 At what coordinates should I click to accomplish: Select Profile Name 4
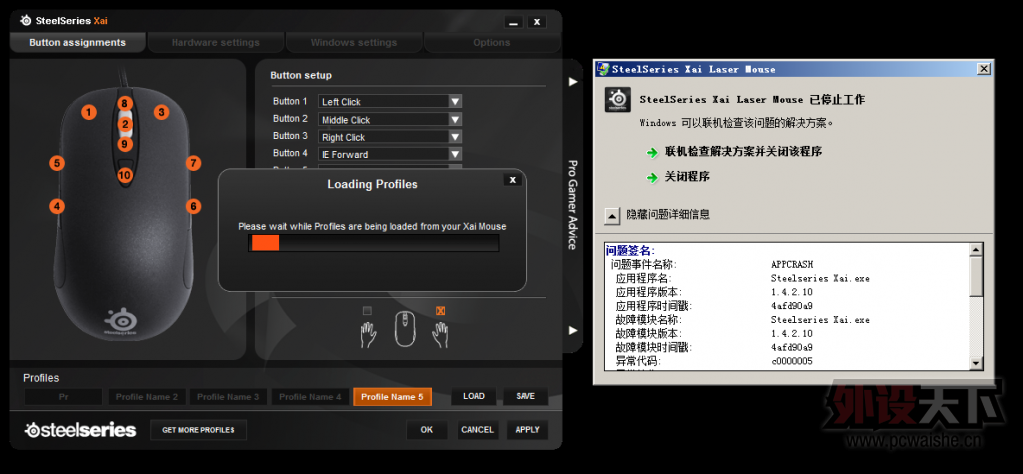(311, 396)
